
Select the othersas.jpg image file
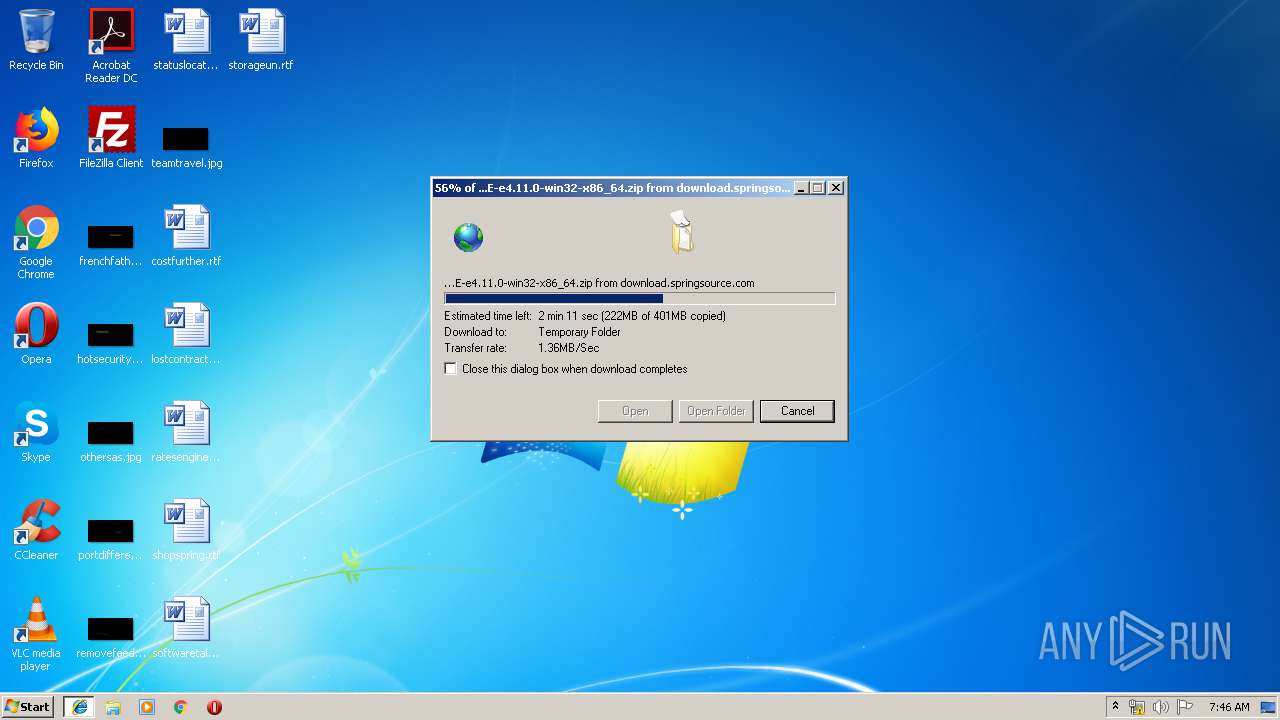point(111,440)
